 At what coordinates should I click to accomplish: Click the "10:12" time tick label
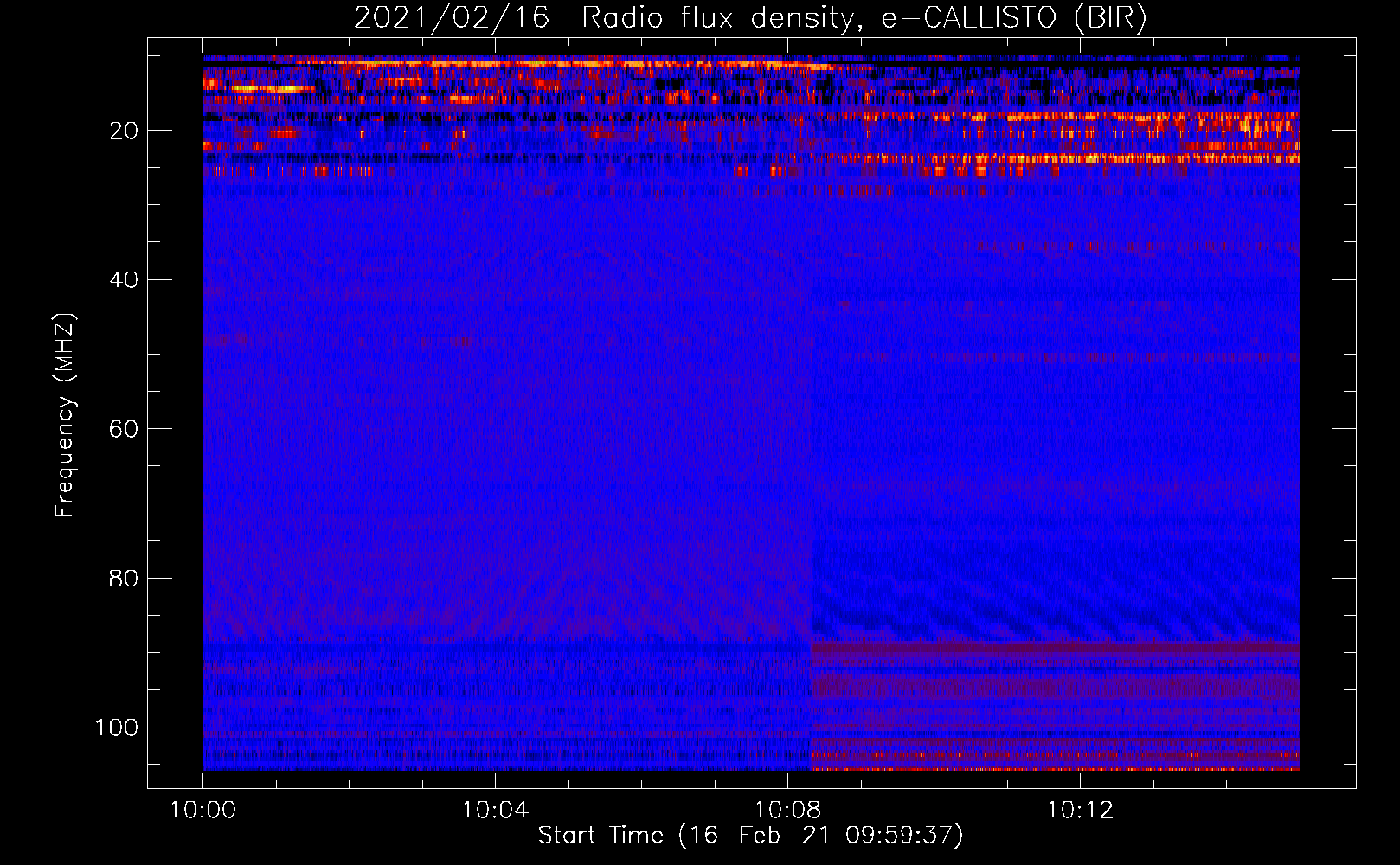[x=1080, y=811]
